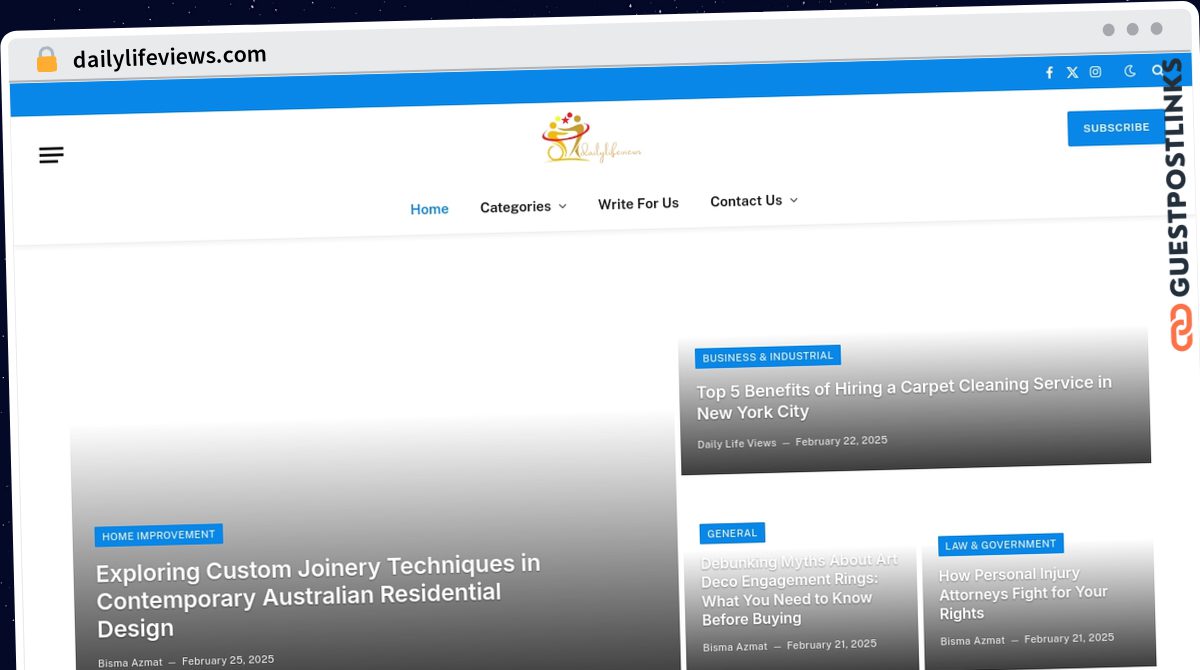The height and width of the screenshot is (670, 1200).
Task: Click the dailylifeviews.com address text
Action: 170,57
